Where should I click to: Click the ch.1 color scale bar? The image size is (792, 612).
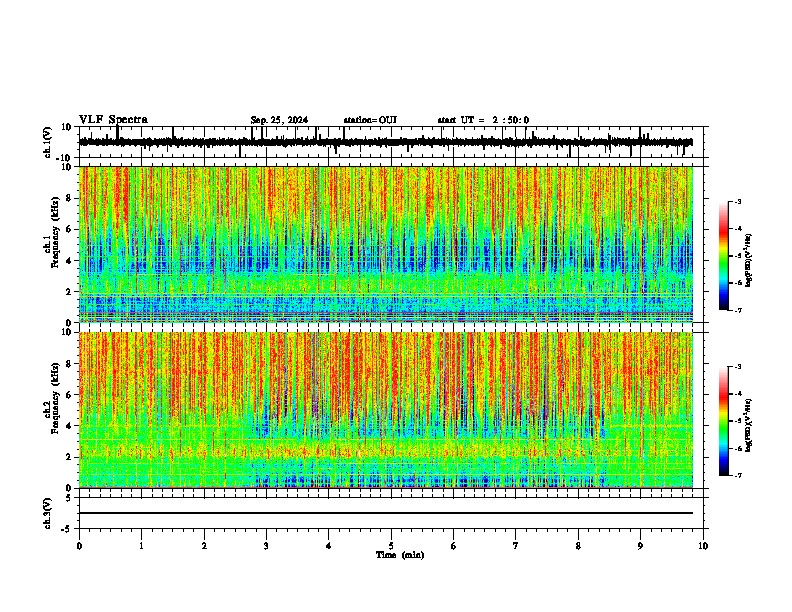click(x=723, y=256)
